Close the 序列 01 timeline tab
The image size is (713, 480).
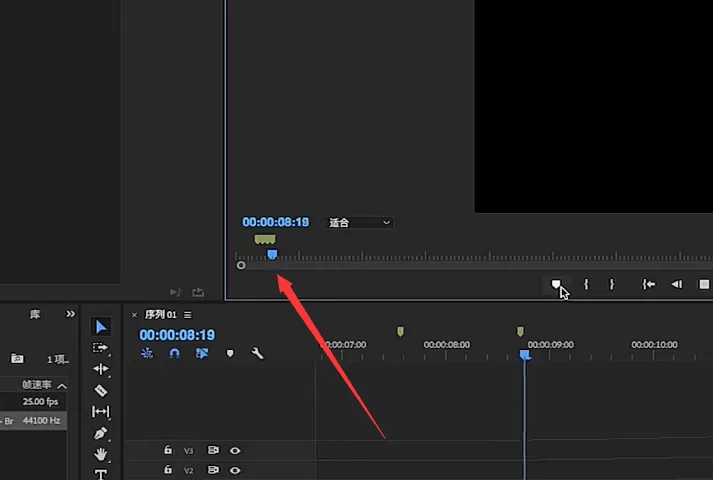pyautogui.click(x=134, y=315)
